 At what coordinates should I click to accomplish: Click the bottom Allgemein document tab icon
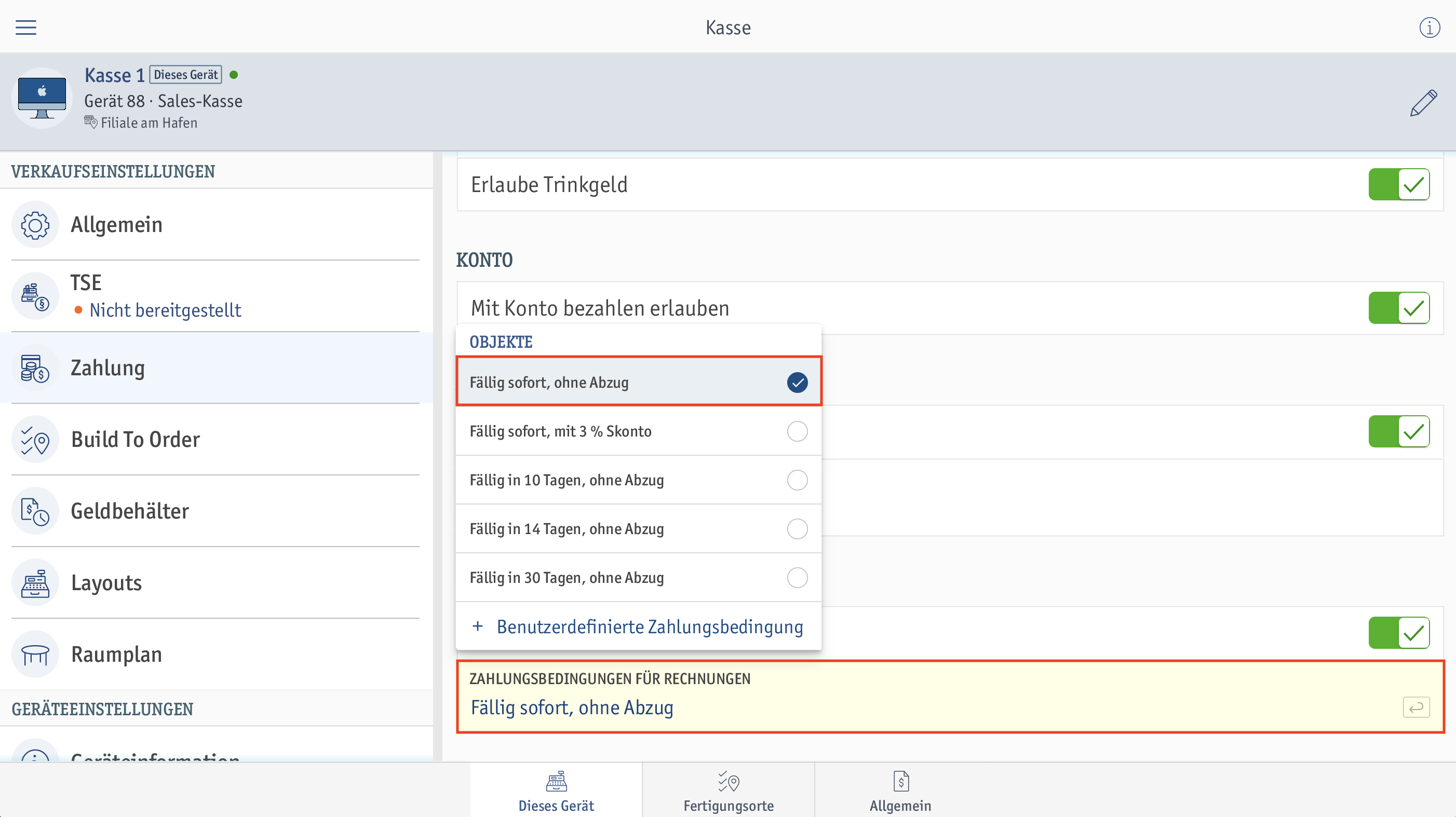(x=901, y=781)
